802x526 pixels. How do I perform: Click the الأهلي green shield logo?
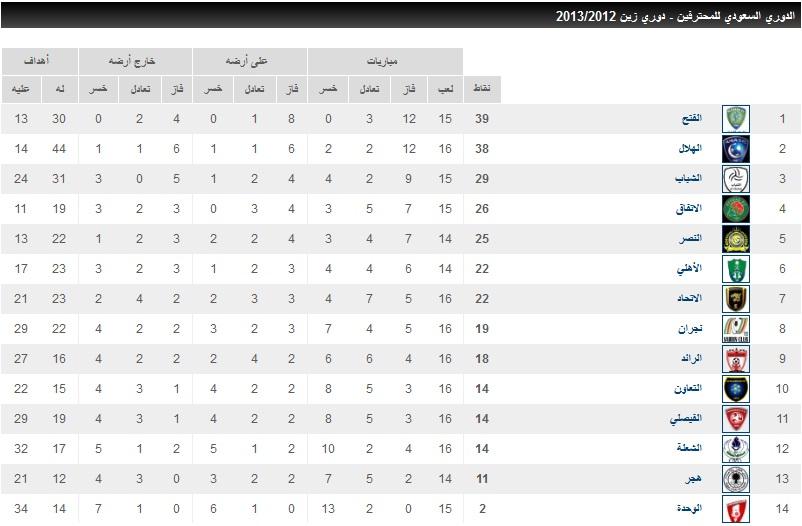(736, 269)
